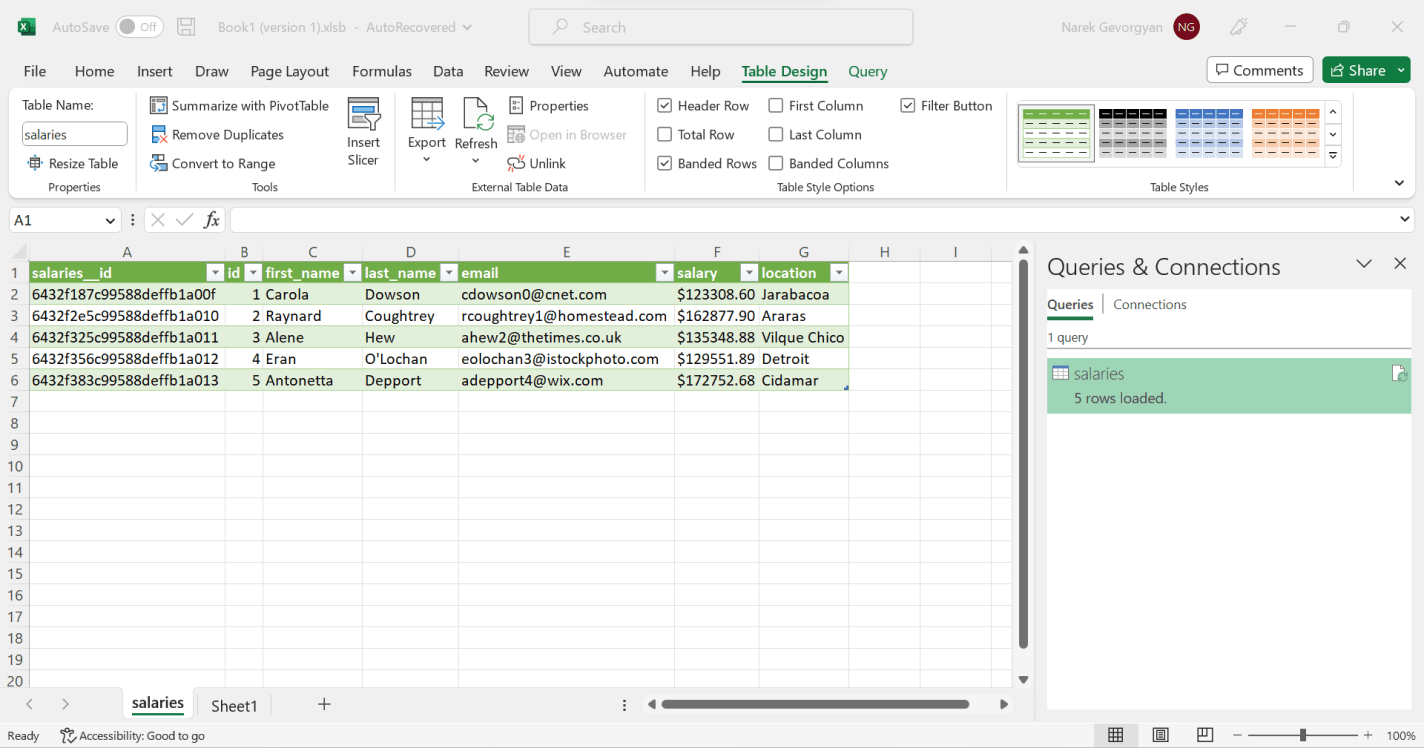Open the salary column filter dropdown
Screen dimensions: 1424x748
[749, 272]
